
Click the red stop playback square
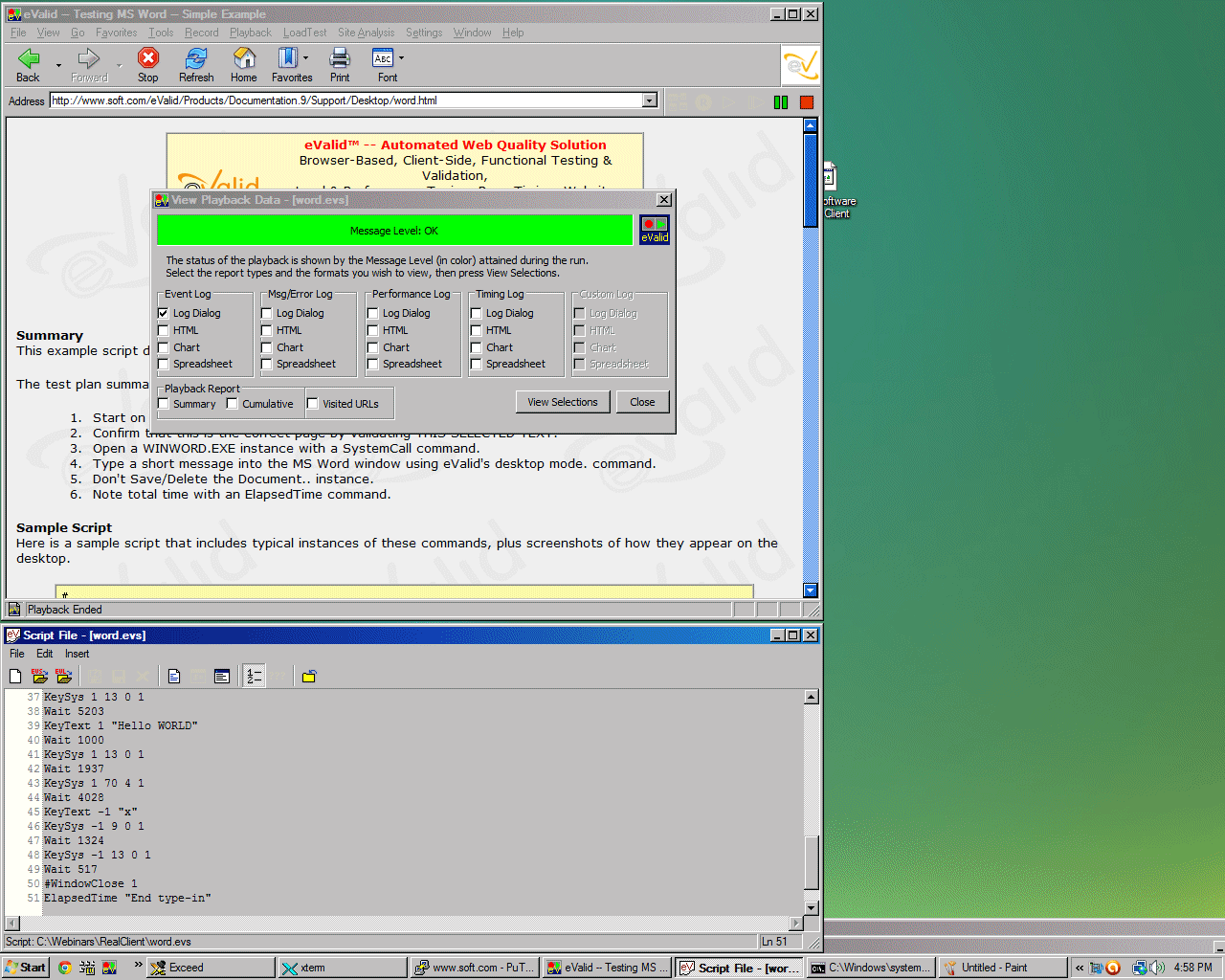(x=807, y=102)
